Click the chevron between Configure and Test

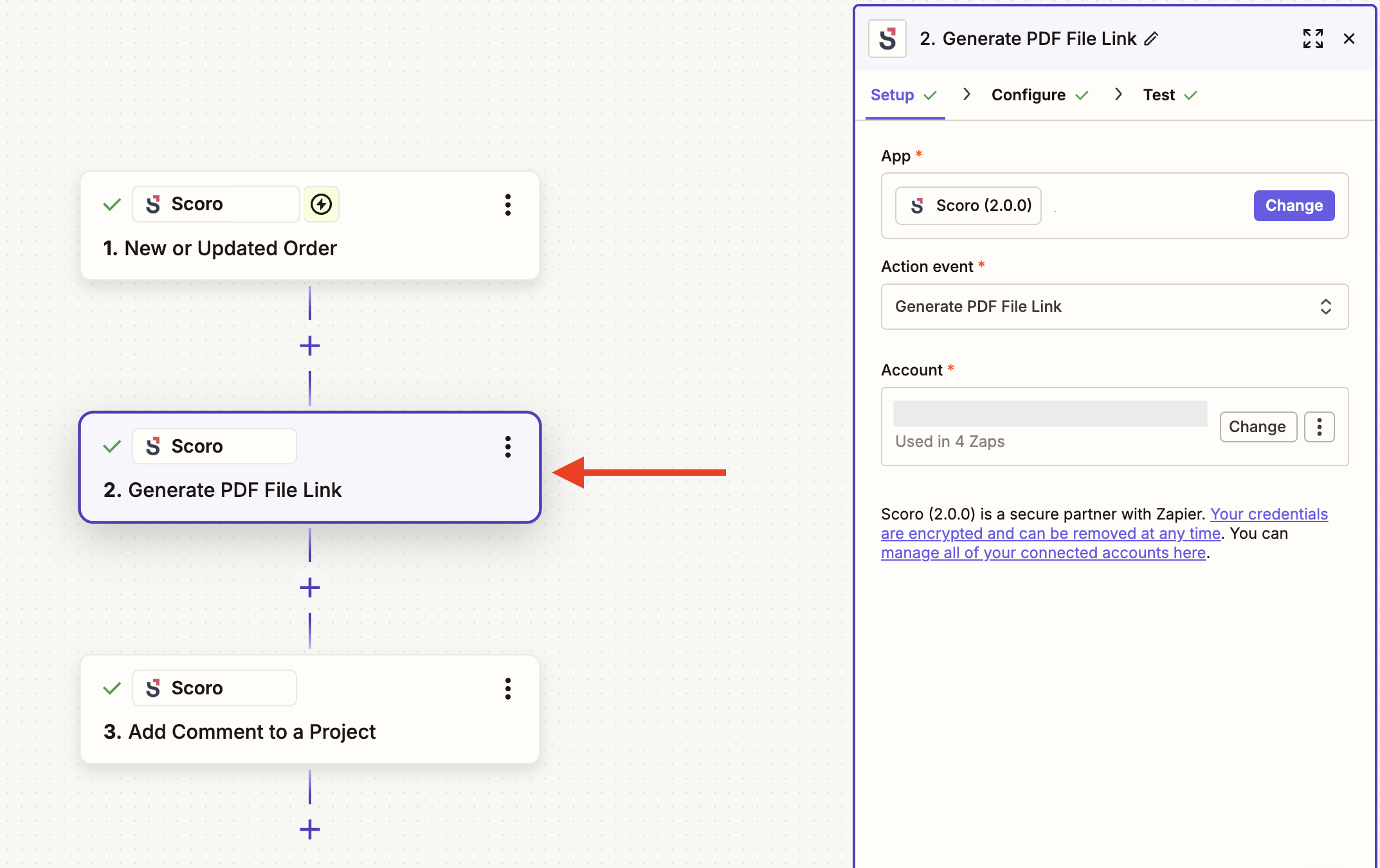point(1118,95)
